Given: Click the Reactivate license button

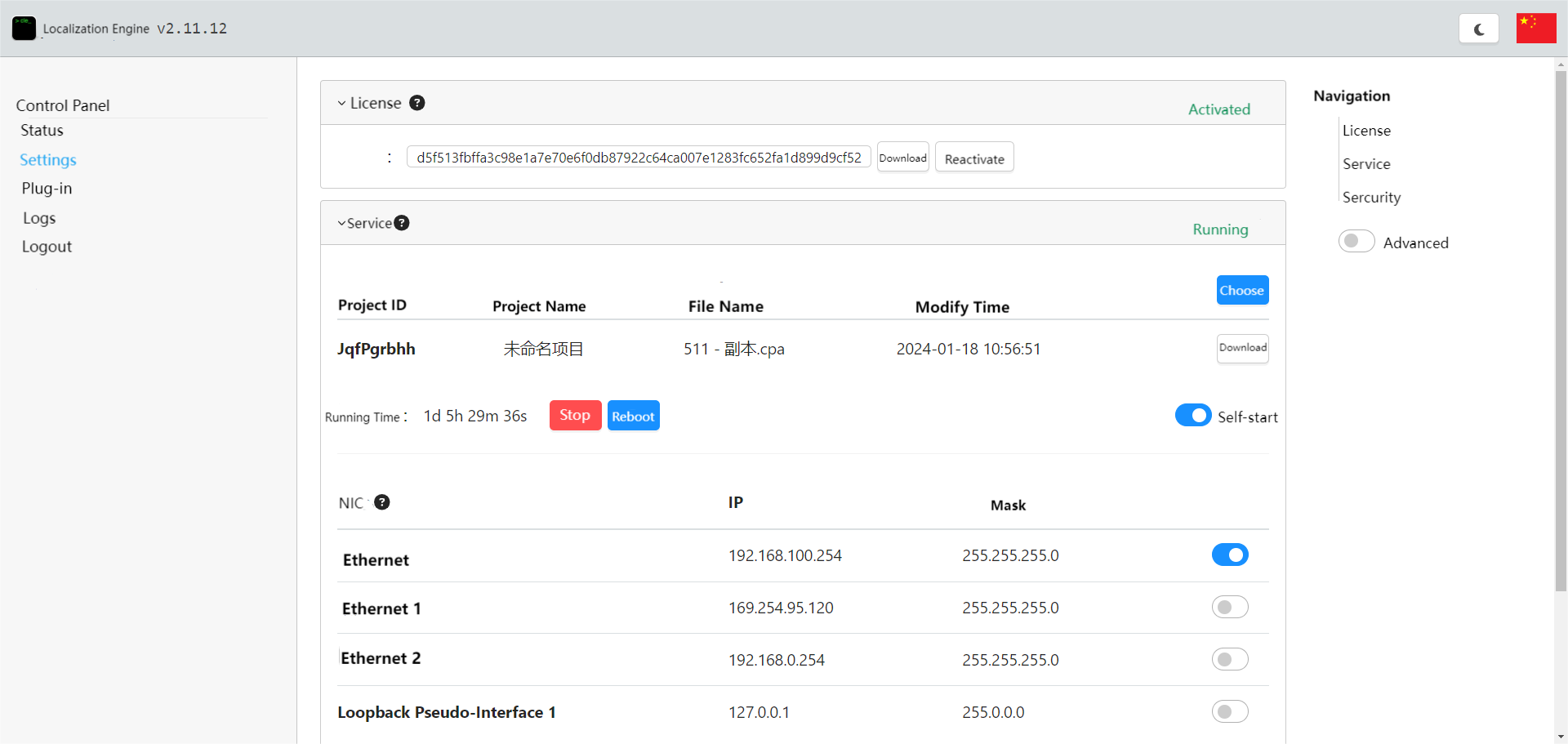Looking at the screenshot, I should click(x=973, y=158).
